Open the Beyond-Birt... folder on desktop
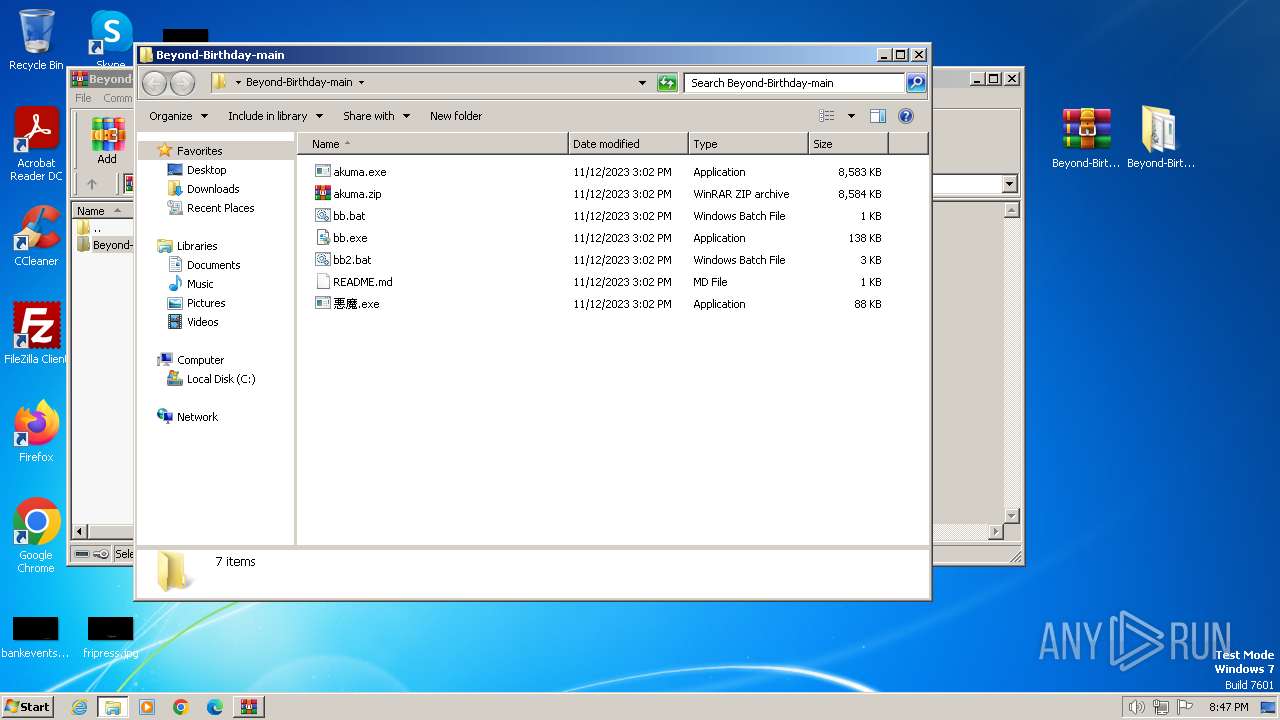Image resolution: width=1280 pixels, height=720 pixels. click(x=1161, y=138)
